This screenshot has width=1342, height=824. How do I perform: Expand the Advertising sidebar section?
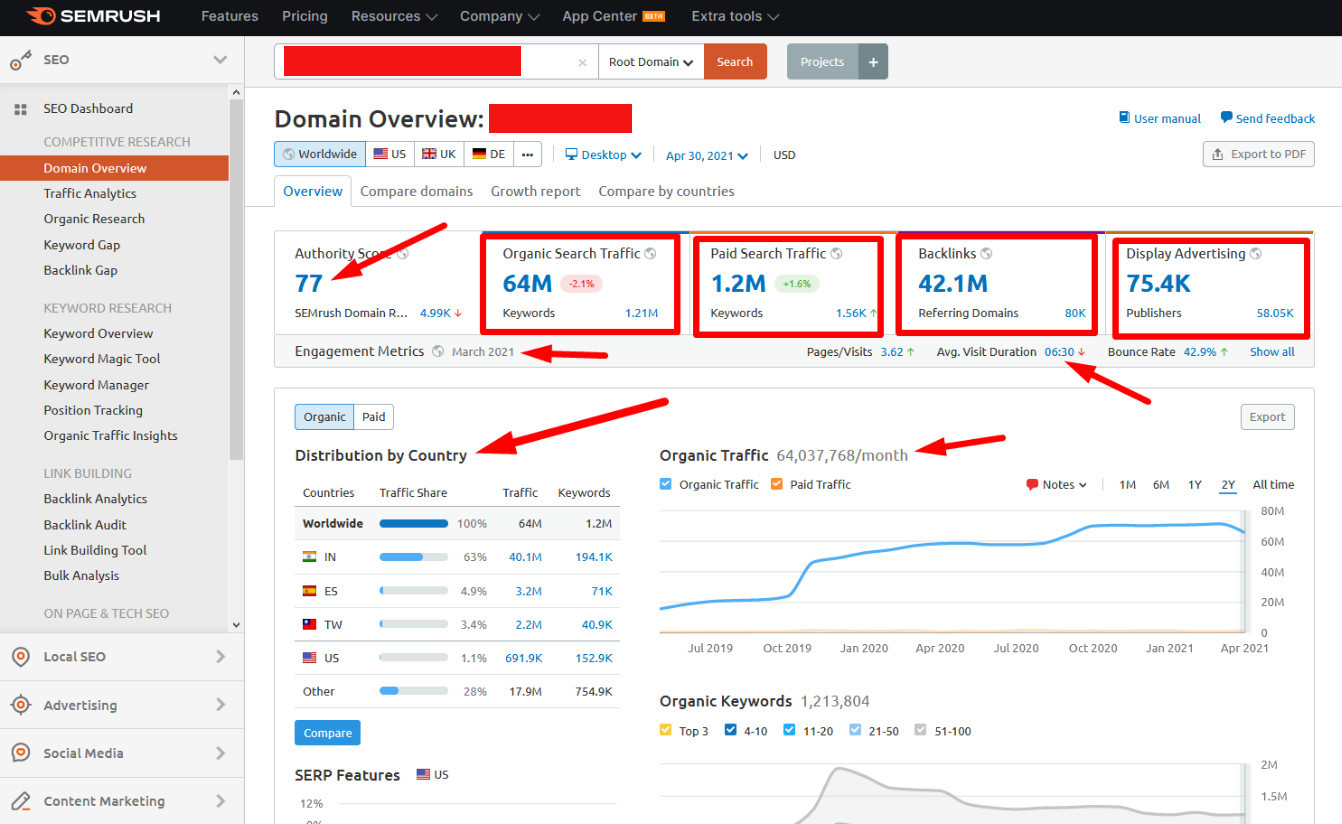(x=221, y=705)
